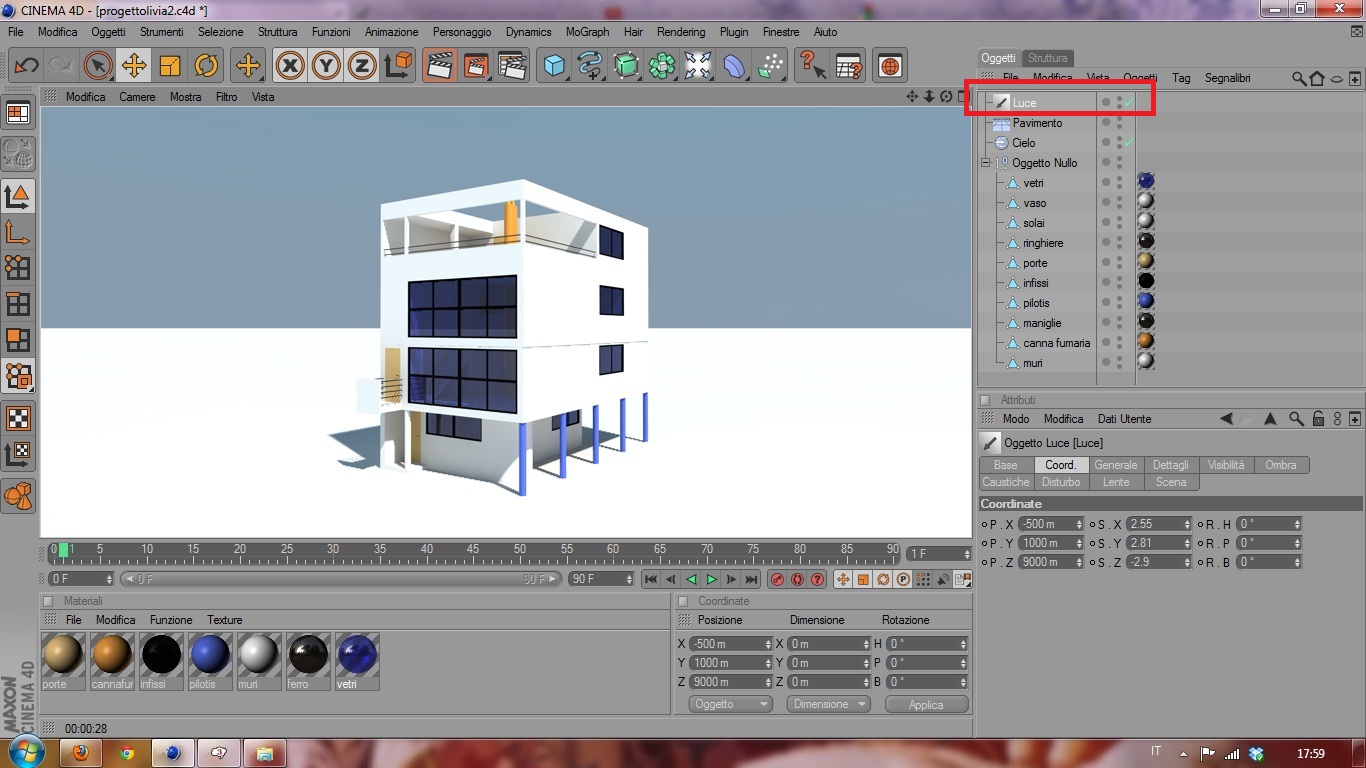Render the active view clapperboard icon
This screenshot has height=768, width=1366.
coord(438,66)
